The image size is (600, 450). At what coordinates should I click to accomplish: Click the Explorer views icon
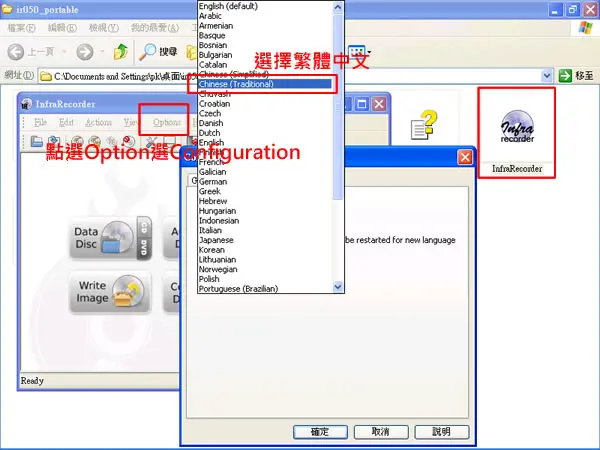(357, 51)
